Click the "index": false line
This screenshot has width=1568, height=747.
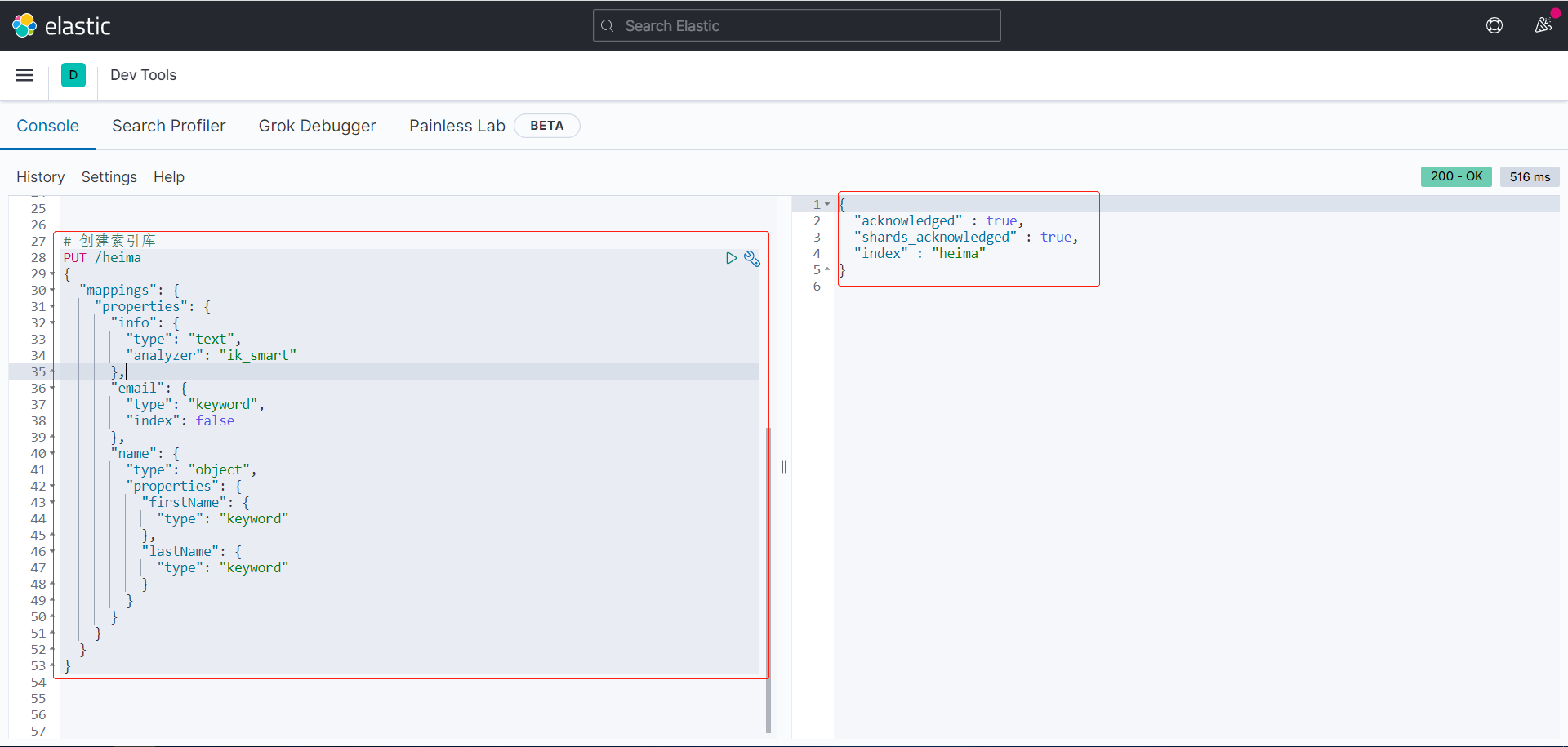click(x=180, y=421)
